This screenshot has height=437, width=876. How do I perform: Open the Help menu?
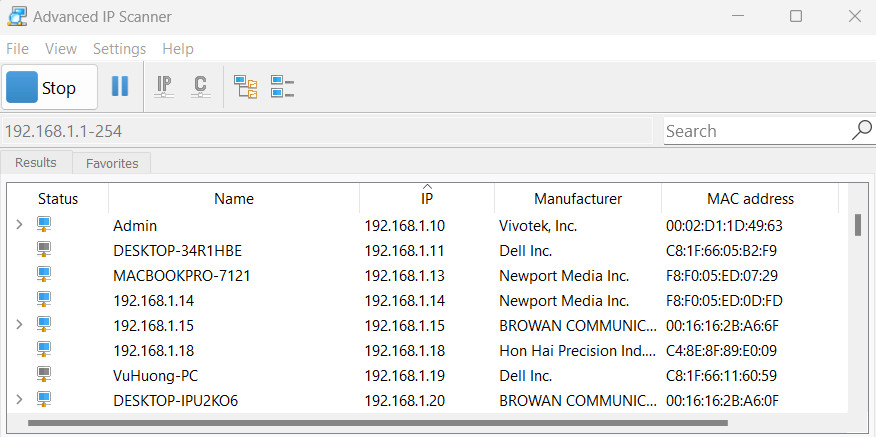(178, 49)
